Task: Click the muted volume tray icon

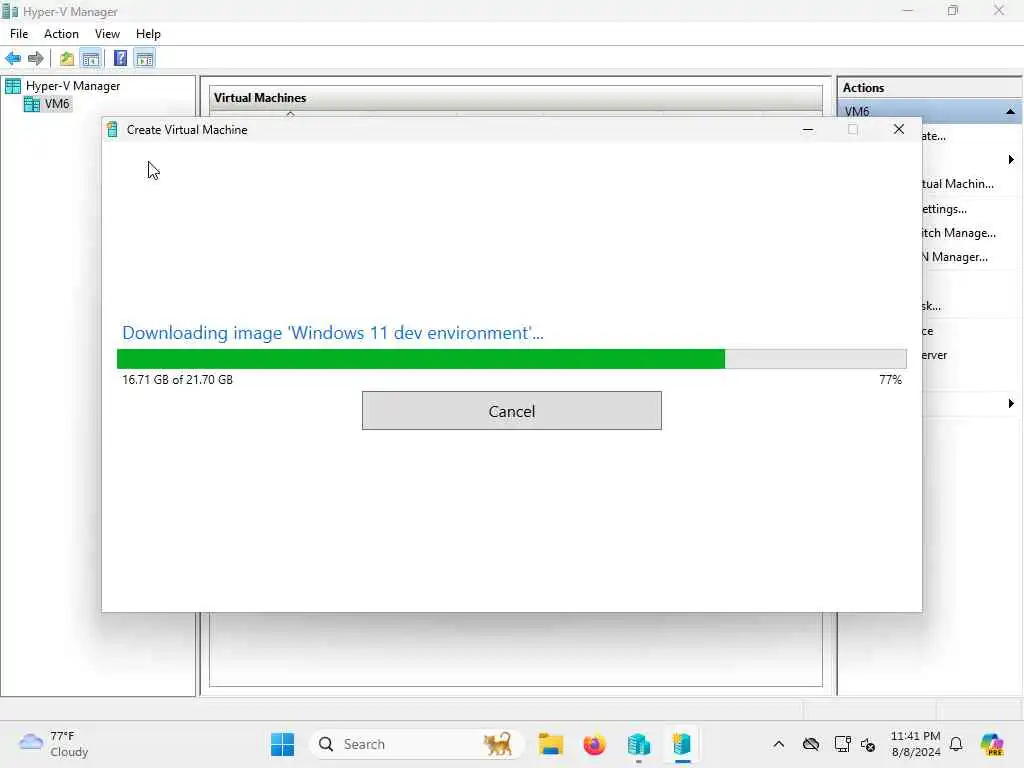Action: coord(868,744)
